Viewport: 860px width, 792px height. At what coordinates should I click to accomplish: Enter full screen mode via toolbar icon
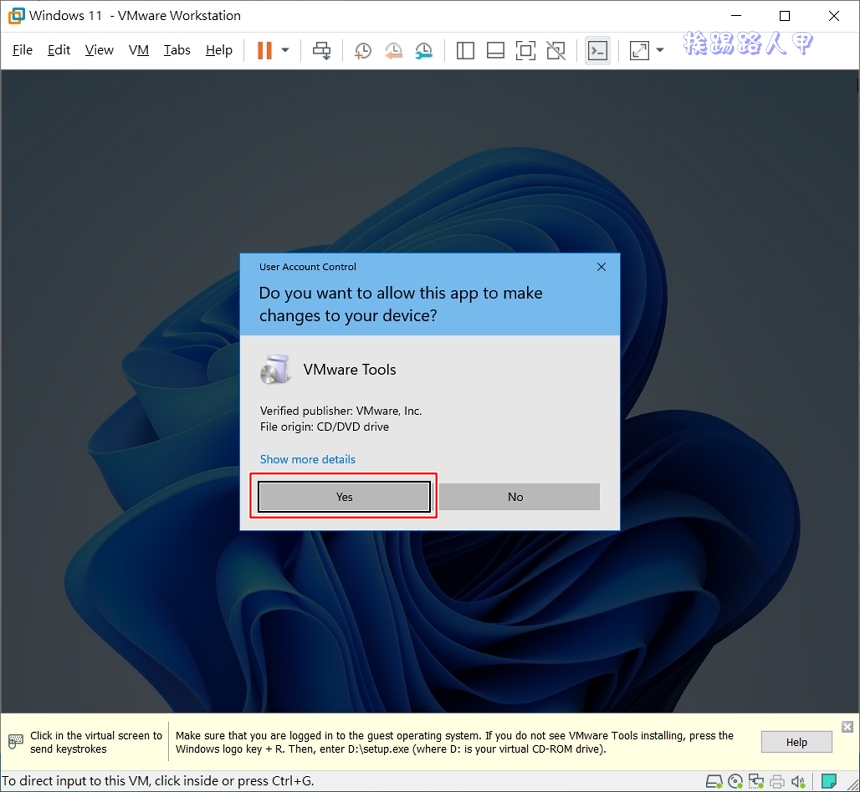526,50
